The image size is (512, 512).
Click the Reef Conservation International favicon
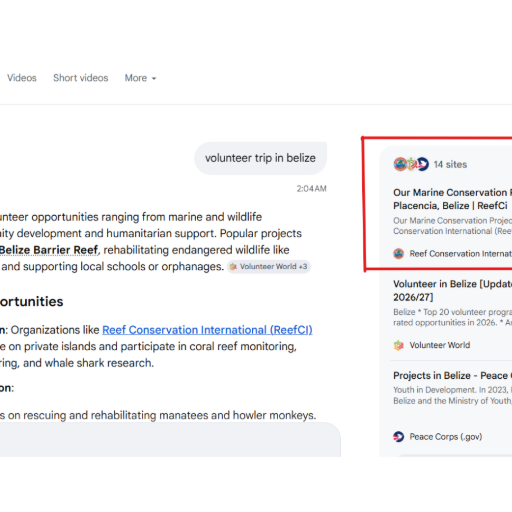(399, 254)
